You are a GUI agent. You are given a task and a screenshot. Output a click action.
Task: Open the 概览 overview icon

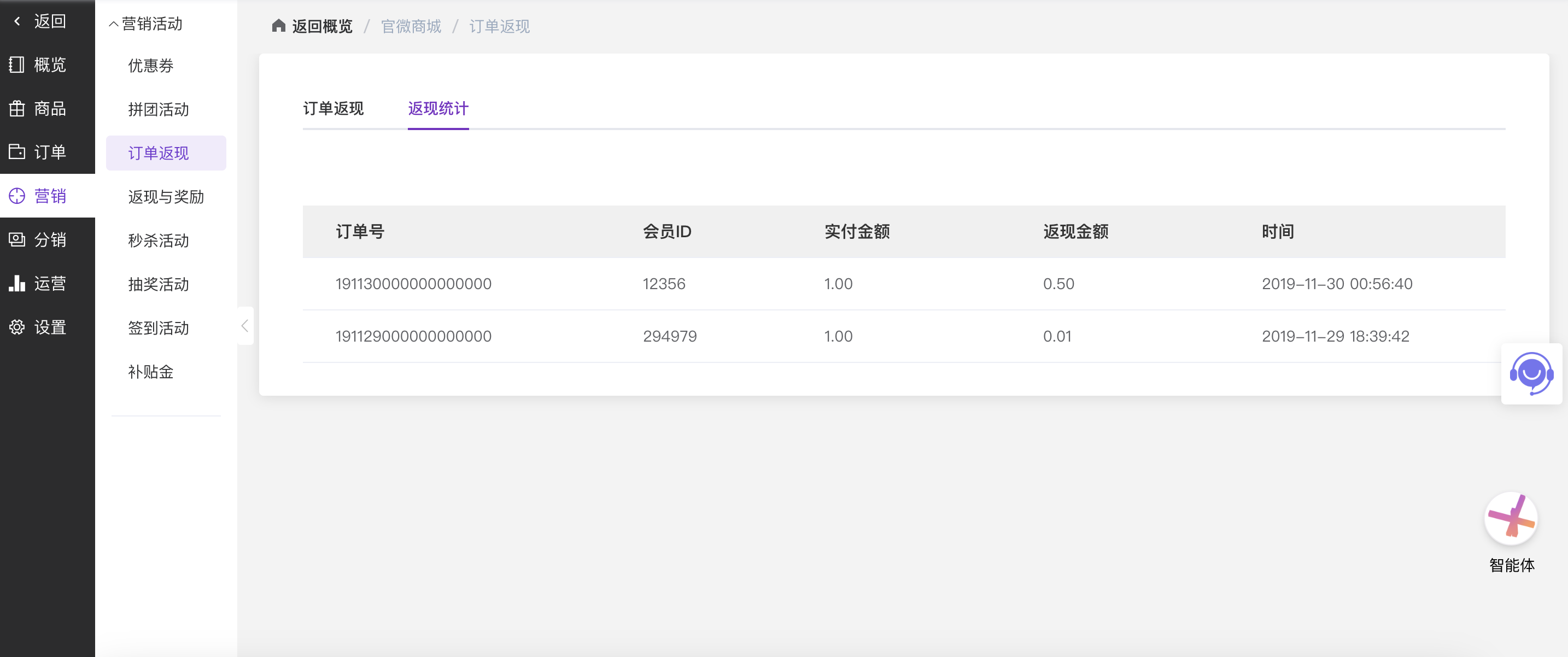point(17,64)
